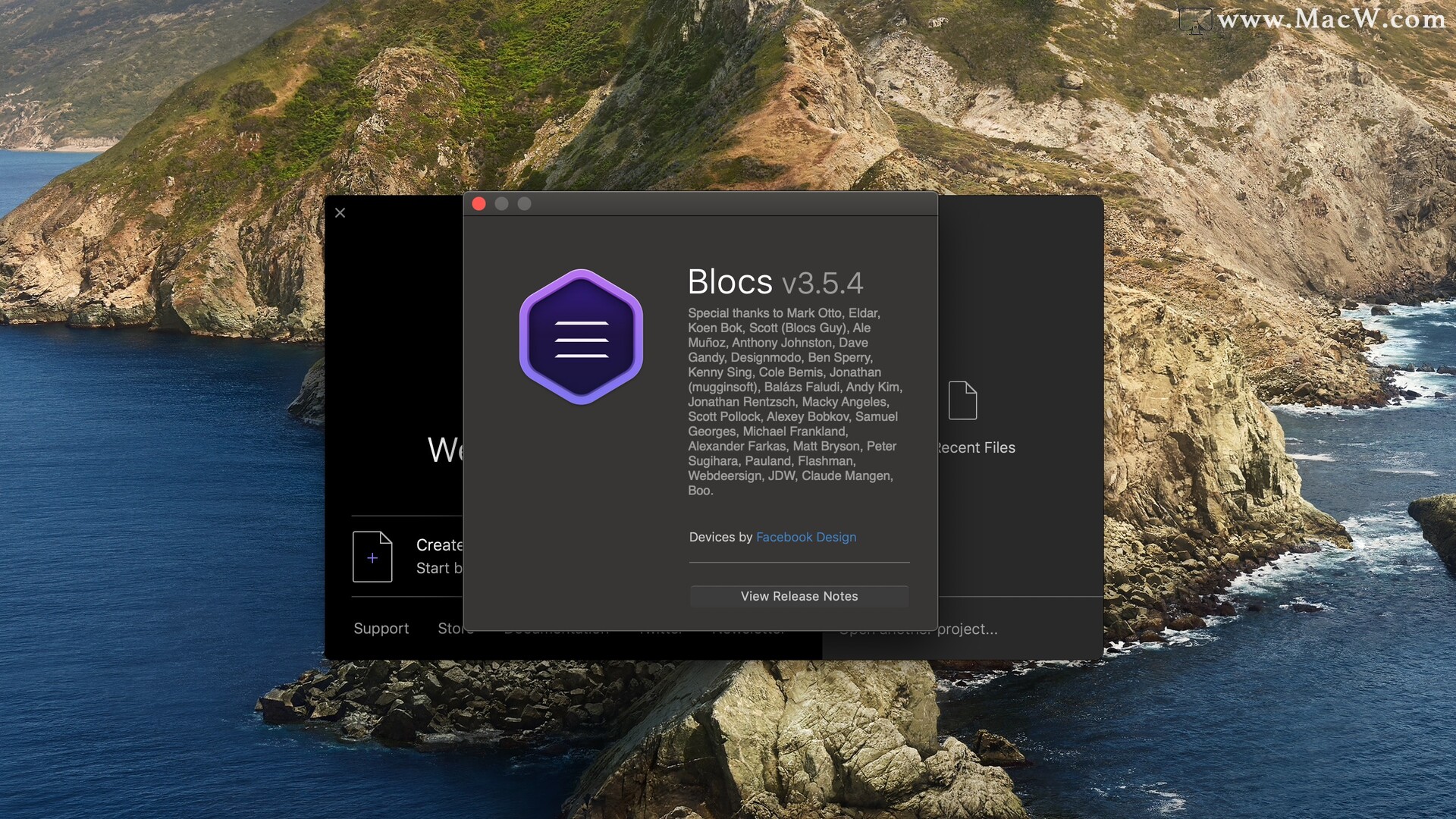Open View Release Notes

799,596
